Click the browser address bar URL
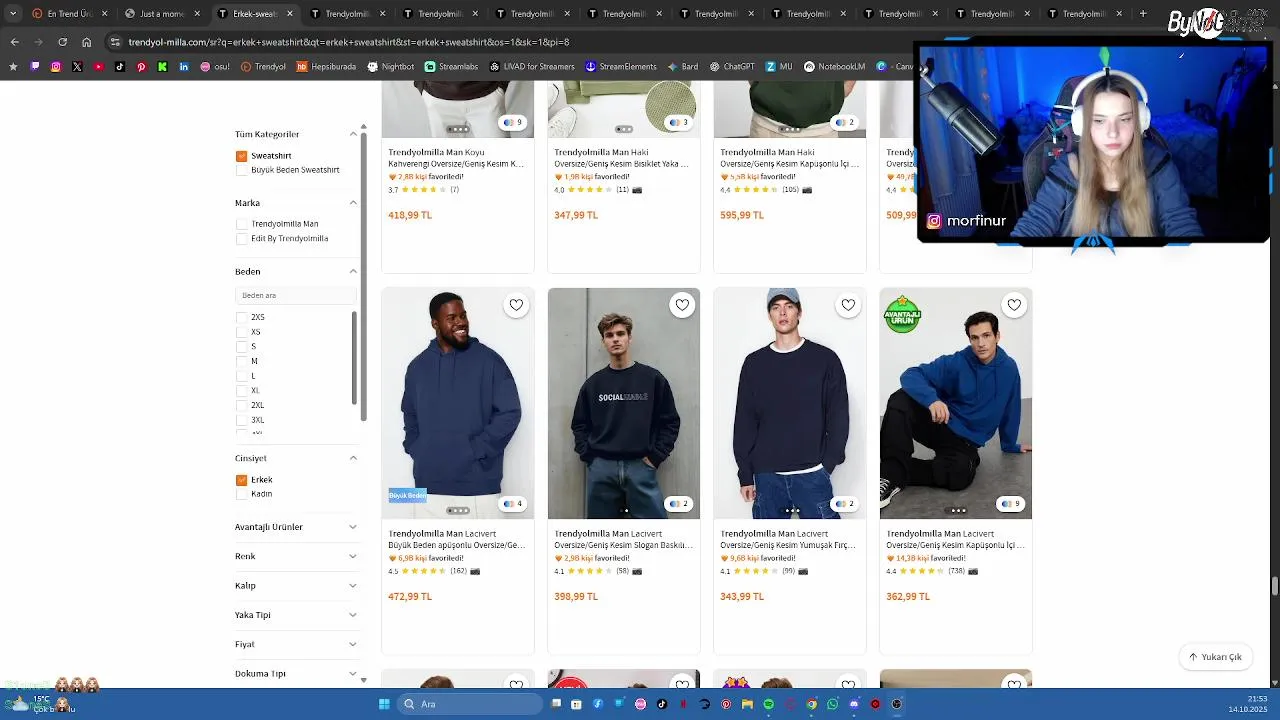Viewport: 1280px width, 720px height. pyautogui.click(x=349, y=42)
